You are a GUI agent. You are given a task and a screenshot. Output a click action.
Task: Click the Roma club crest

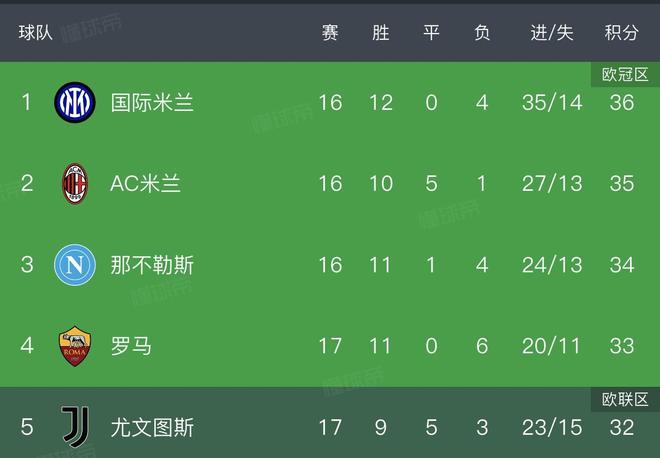(74, 346)
